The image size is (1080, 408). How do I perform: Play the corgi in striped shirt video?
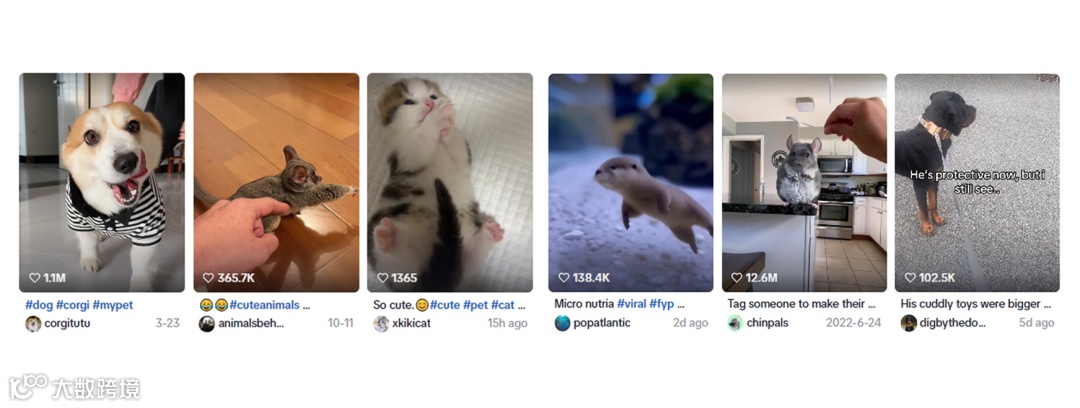tap(102, 183)
